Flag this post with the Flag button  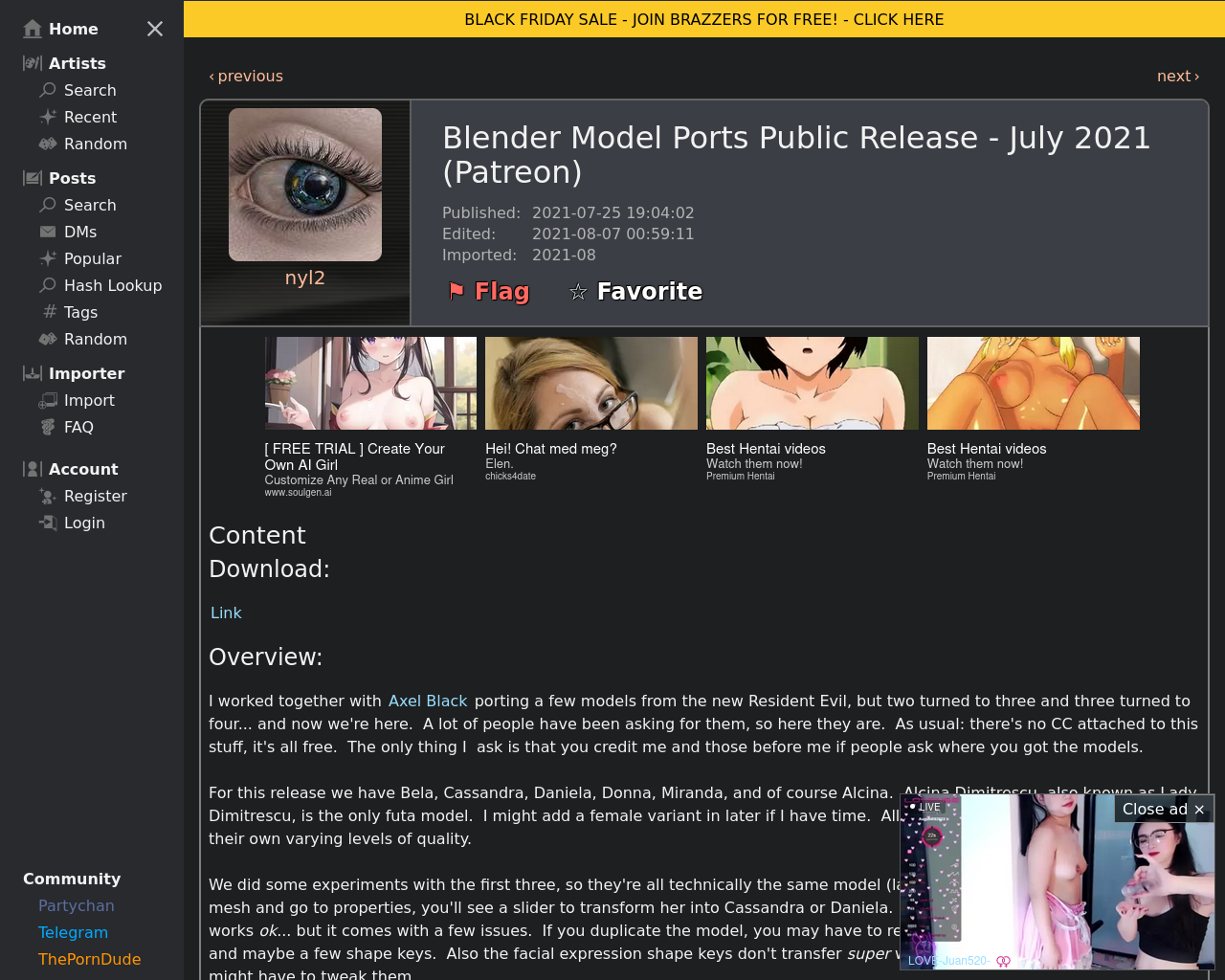click(489, 291)
